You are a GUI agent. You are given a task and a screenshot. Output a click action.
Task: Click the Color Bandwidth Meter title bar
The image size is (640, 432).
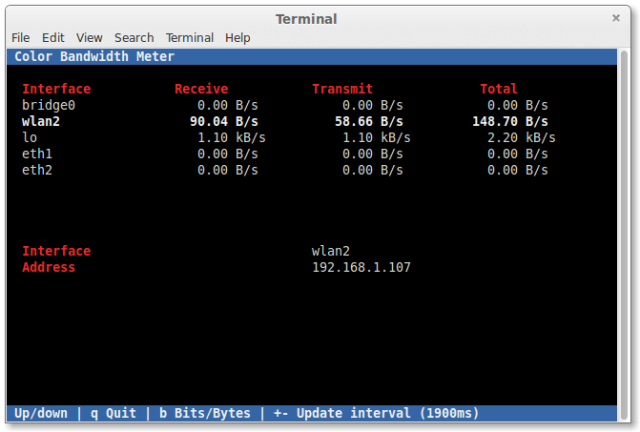312,57
